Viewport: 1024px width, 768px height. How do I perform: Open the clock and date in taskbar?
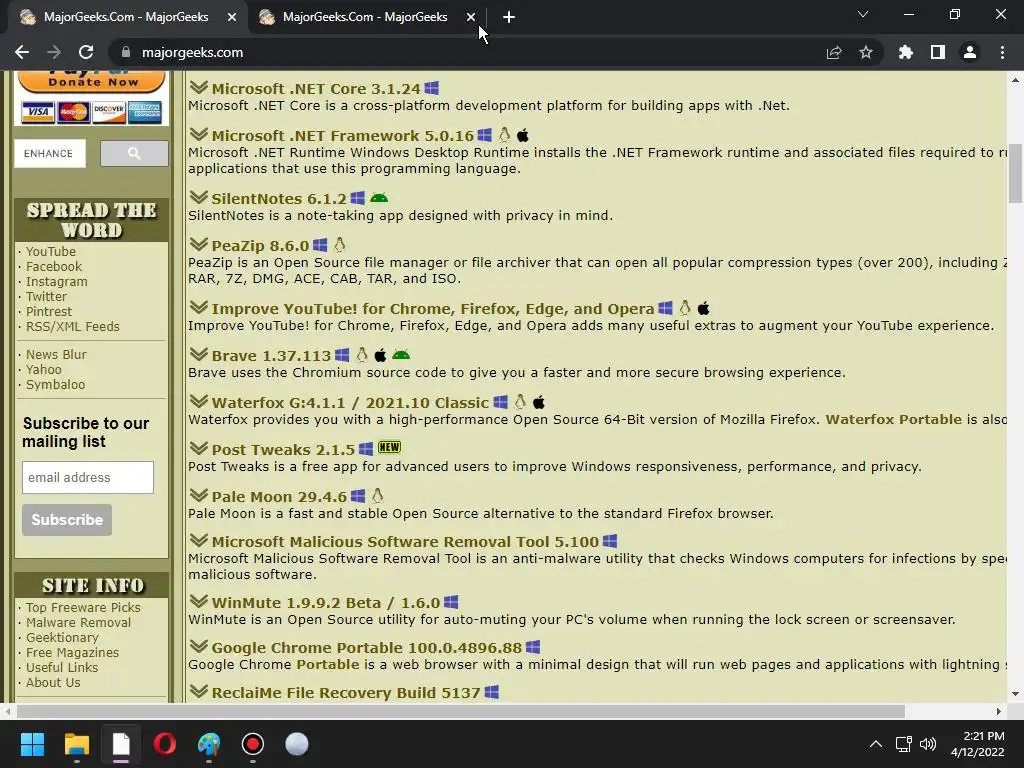point(978,744)
